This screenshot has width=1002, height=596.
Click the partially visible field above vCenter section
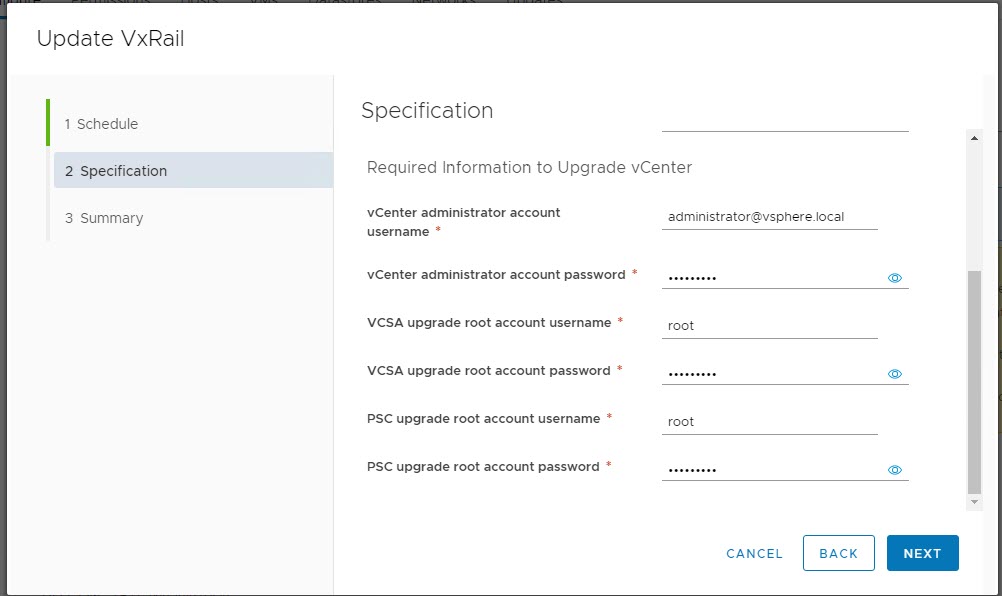pos(785,122)
